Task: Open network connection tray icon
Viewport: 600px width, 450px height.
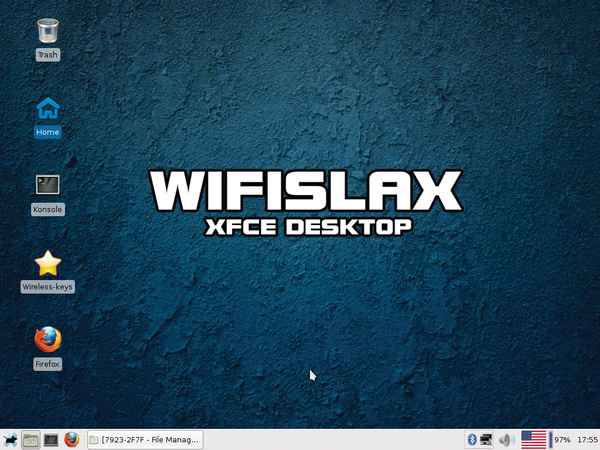Action: [x=486, y=440]
